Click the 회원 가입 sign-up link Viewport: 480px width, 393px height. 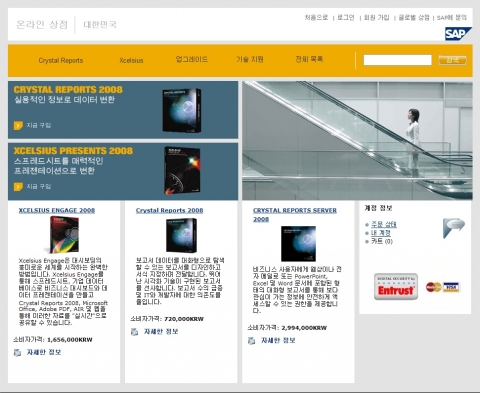tap(376, 17)
